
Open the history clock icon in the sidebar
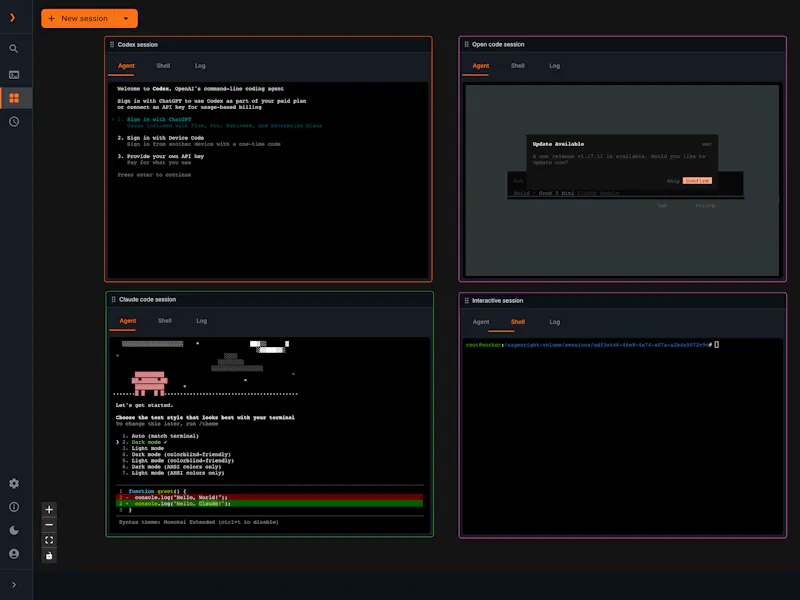pos(14,122)
